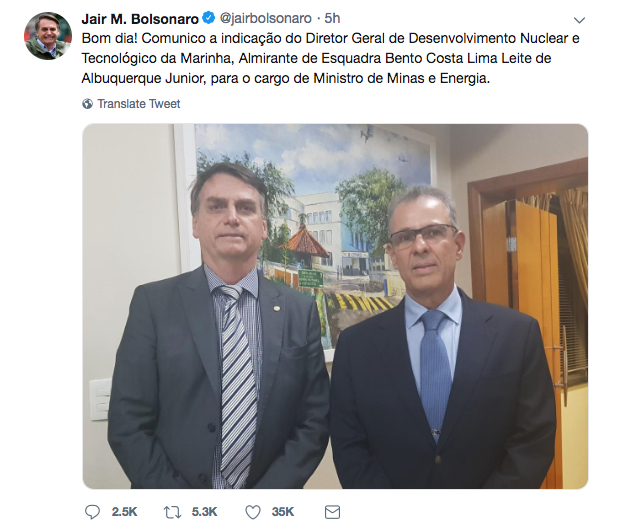View the 35K likes count

(283, 512)
